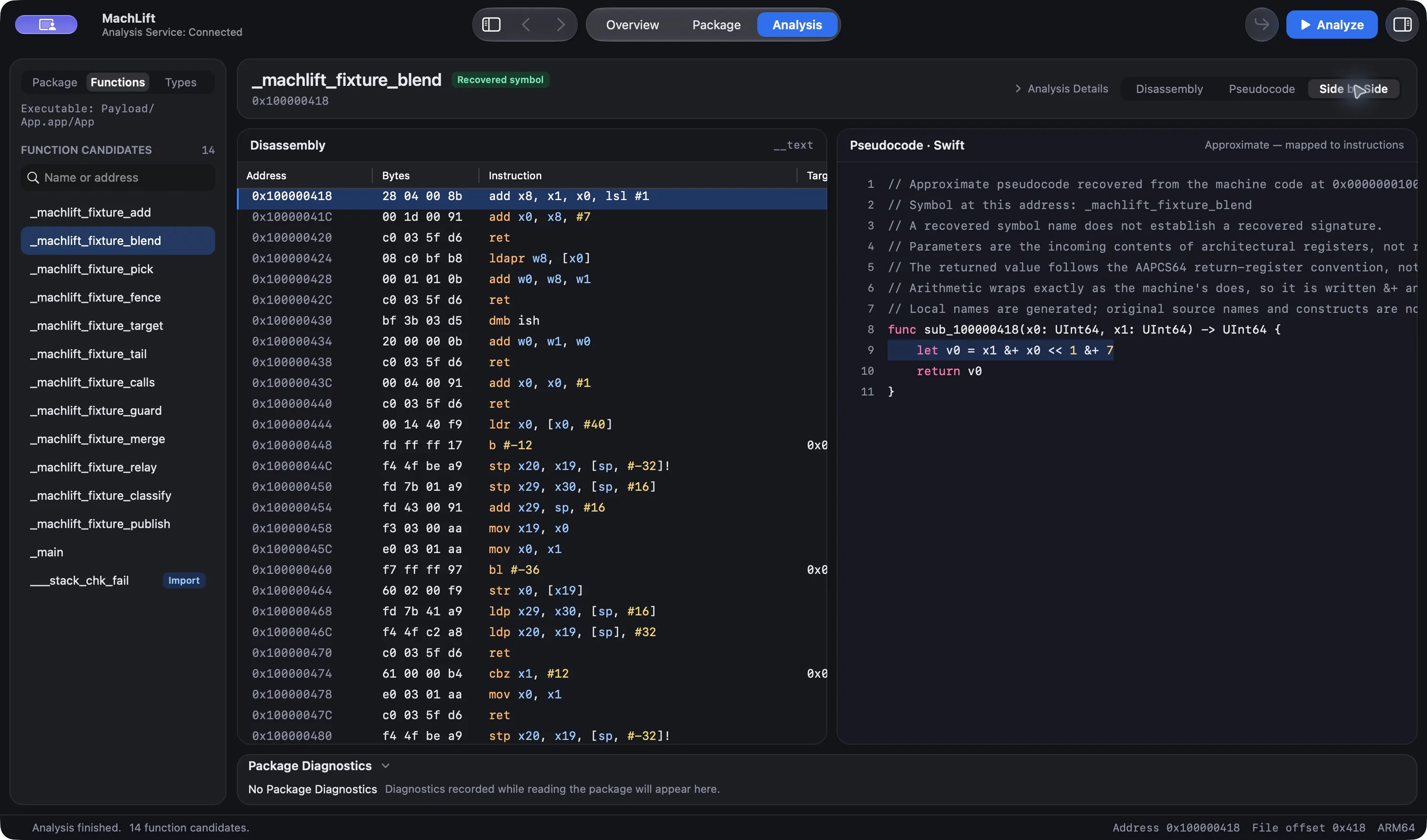Click the purple MachLift app icon
The height and width of the screenshot is (840, 1427).
pyautogui.click(x=46, y=25)
